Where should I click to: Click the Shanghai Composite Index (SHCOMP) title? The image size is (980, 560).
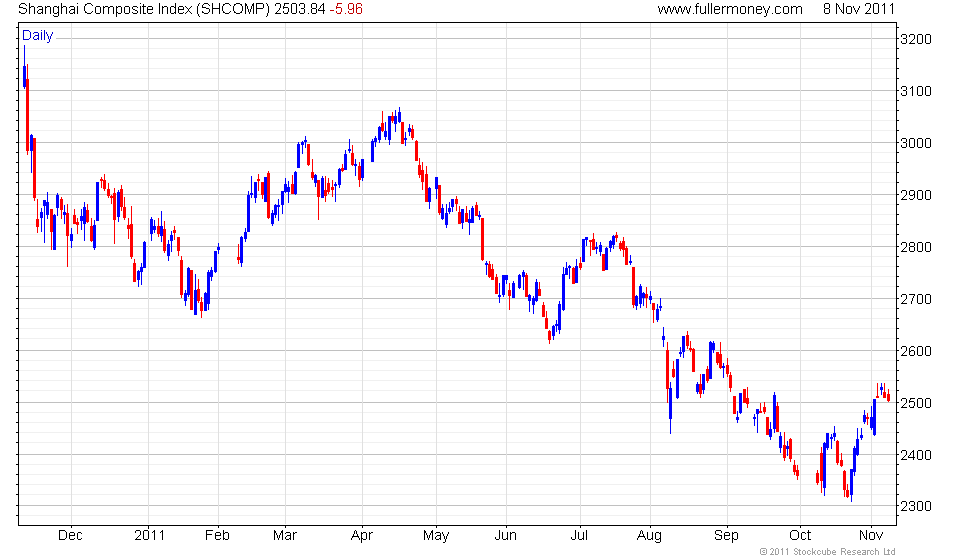tap(144, 9)
